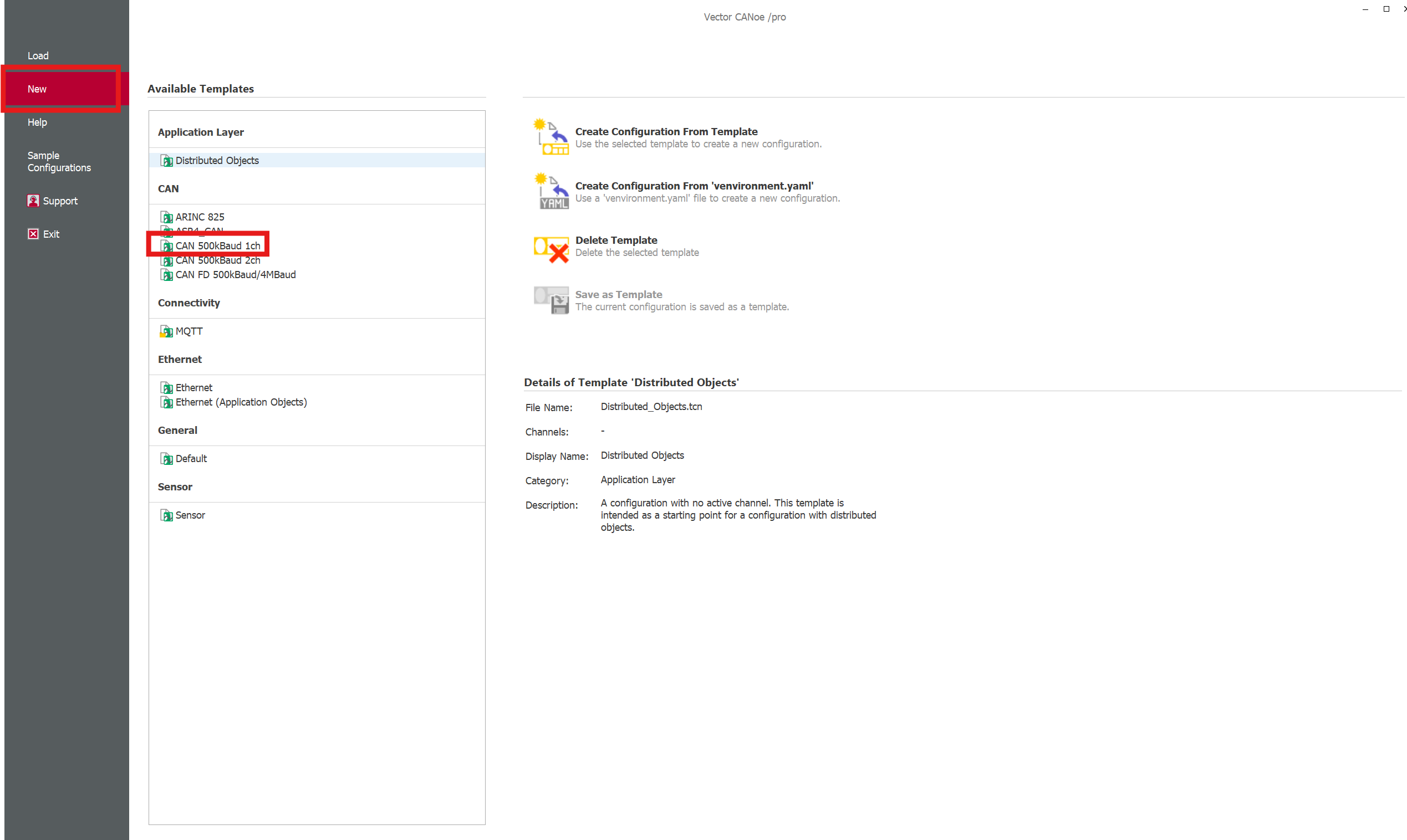The width and height of the screenshot is (1407, 840).
Task: Select the Default template
Action: 191,458
